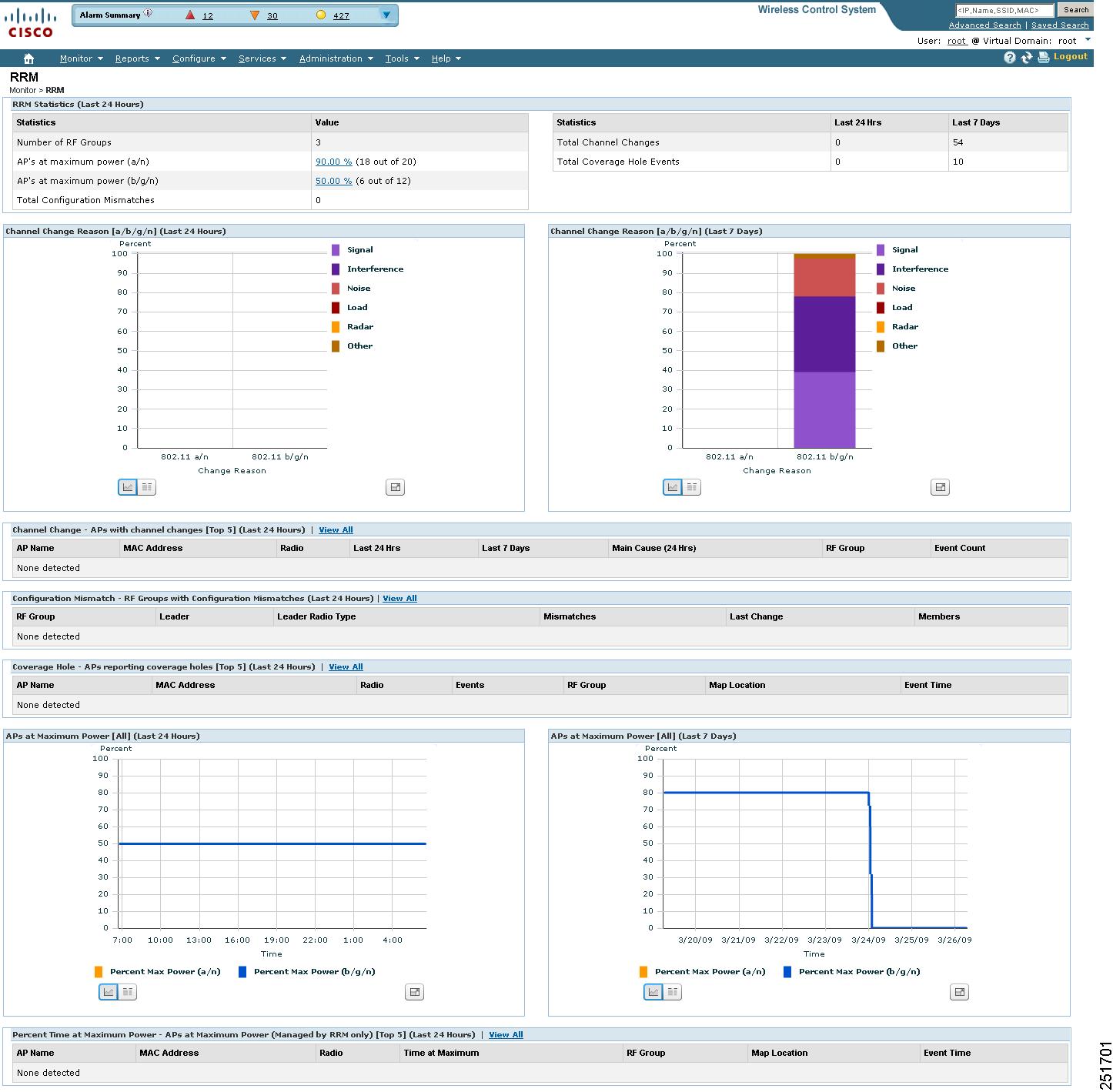
Task: Click the IP, Name, SSID, MAC search field
Action: (x=1004, y=10)
